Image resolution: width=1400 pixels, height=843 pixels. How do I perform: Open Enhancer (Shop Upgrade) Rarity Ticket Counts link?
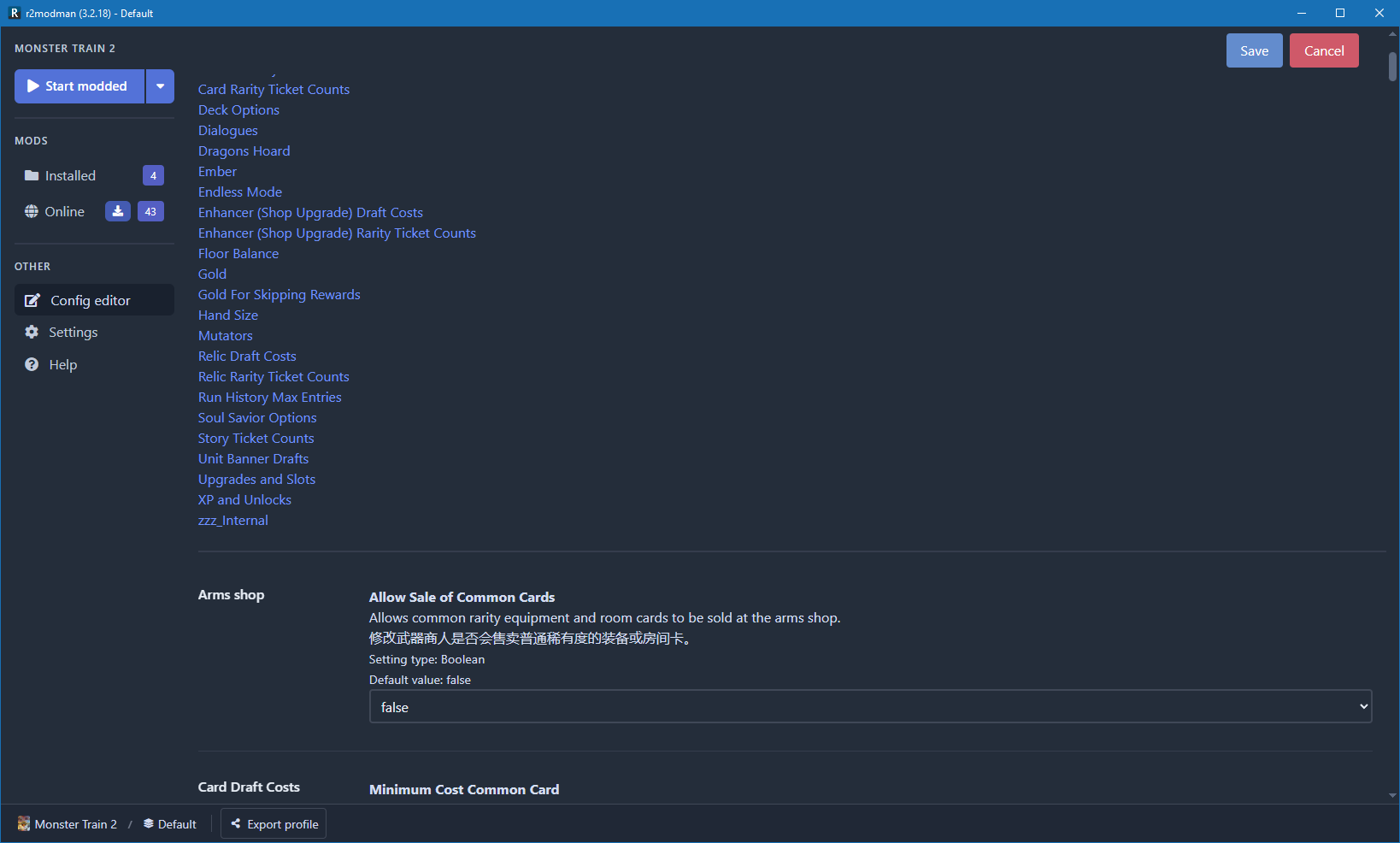coord(337,233)
